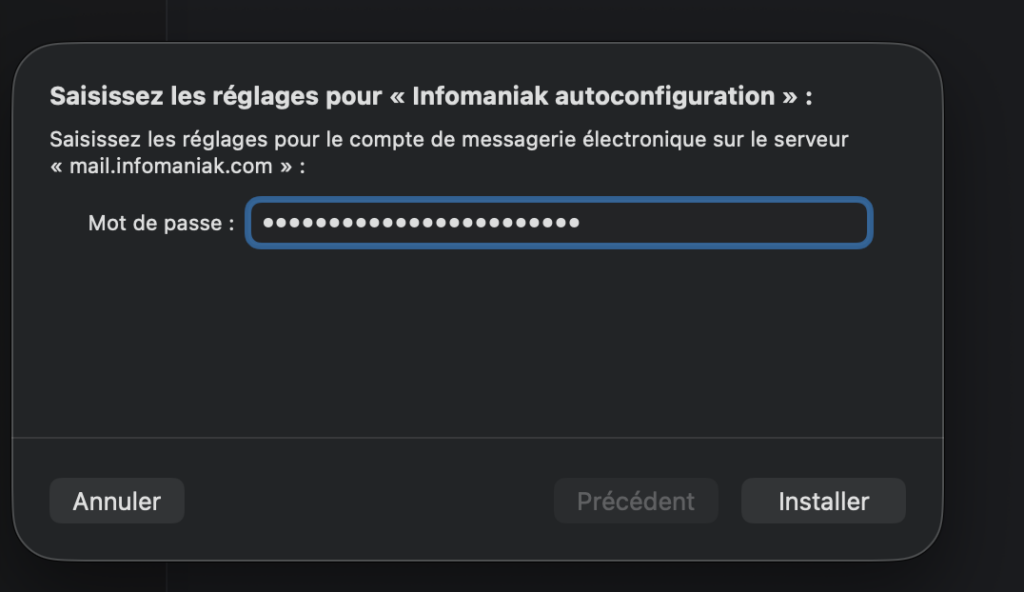Image resolution: width=1024 pixels, height=592 pixels.
Task: Click the separator line above the buttons
Action: coord(478,437)
